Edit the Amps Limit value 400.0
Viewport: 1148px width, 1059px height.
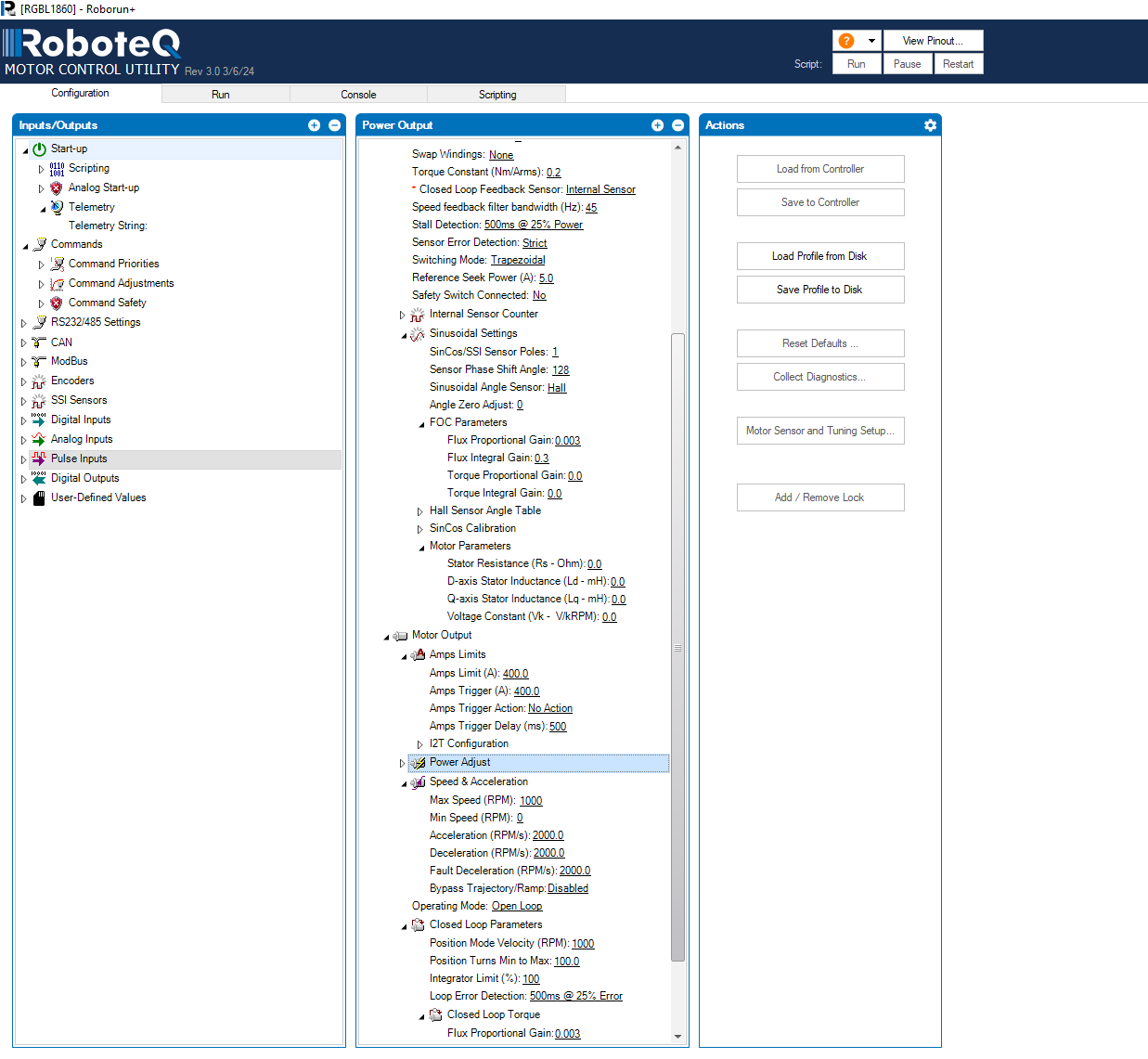(515, 674)
